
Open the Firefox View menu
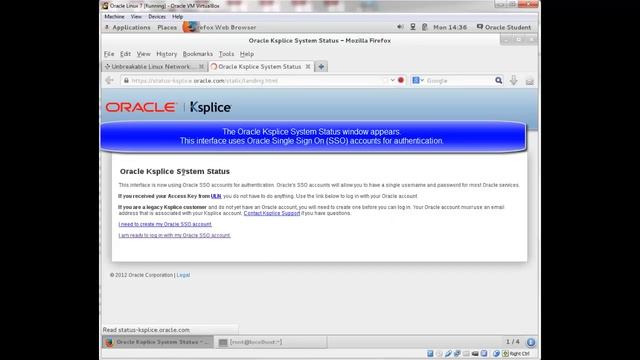(x=143, y=54)
